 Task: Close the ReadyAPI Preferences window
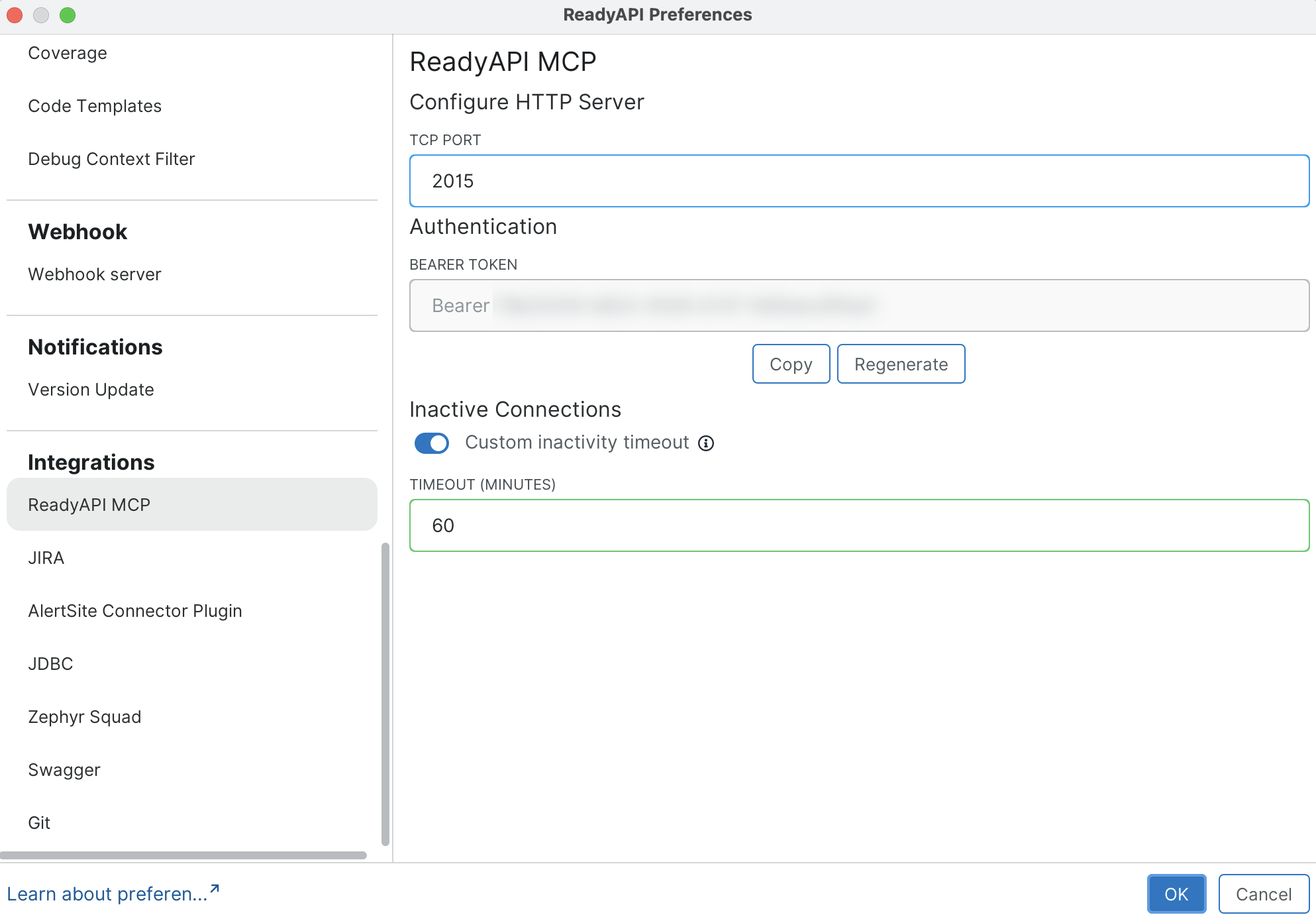pos(15,15)
